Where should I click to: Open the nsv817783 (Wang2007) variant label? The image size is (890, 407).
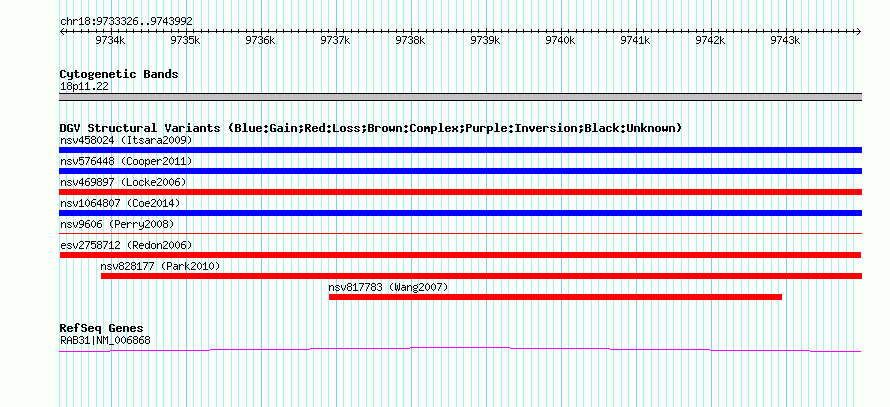pos(388,287)
